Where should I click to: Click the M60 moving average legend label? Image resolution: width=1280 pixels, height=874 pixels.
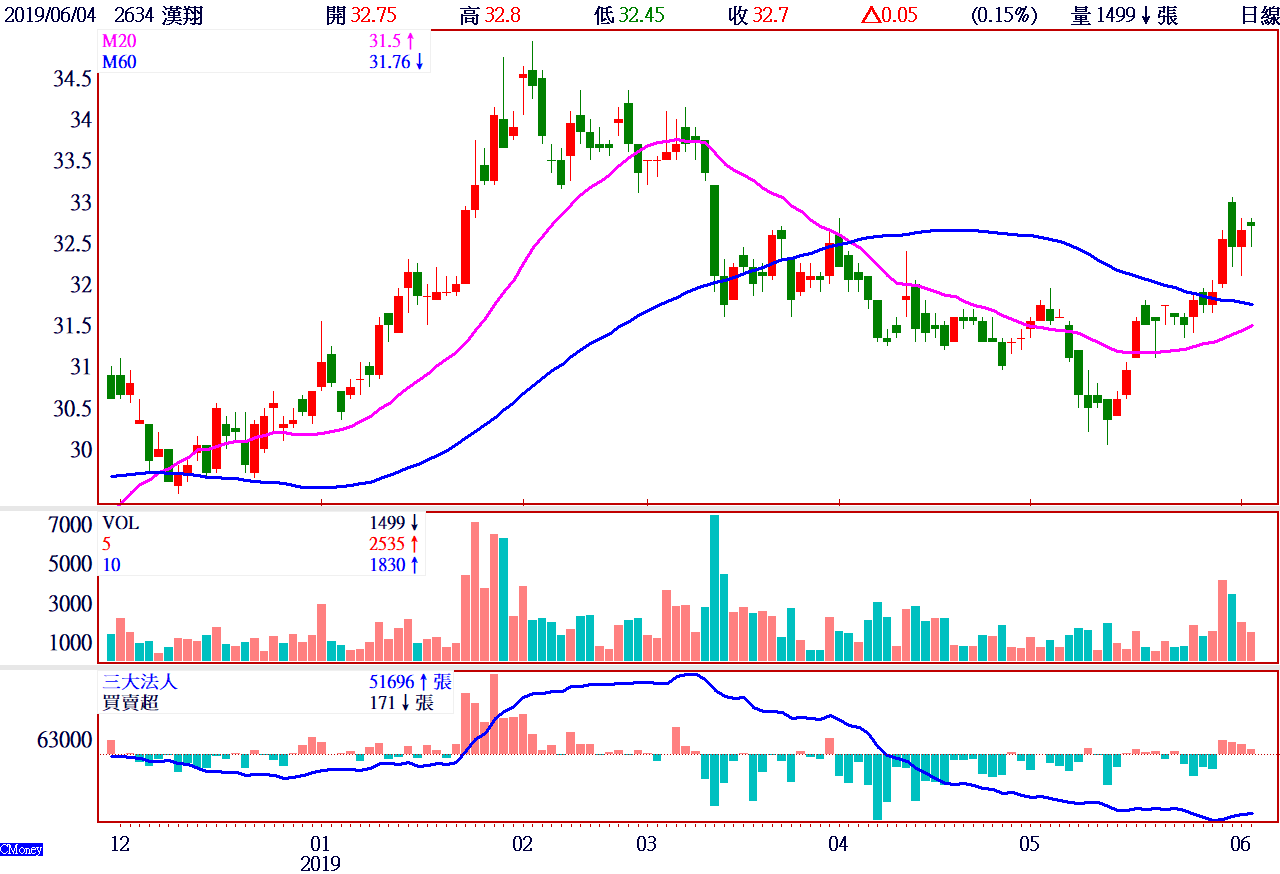(119, 62)
